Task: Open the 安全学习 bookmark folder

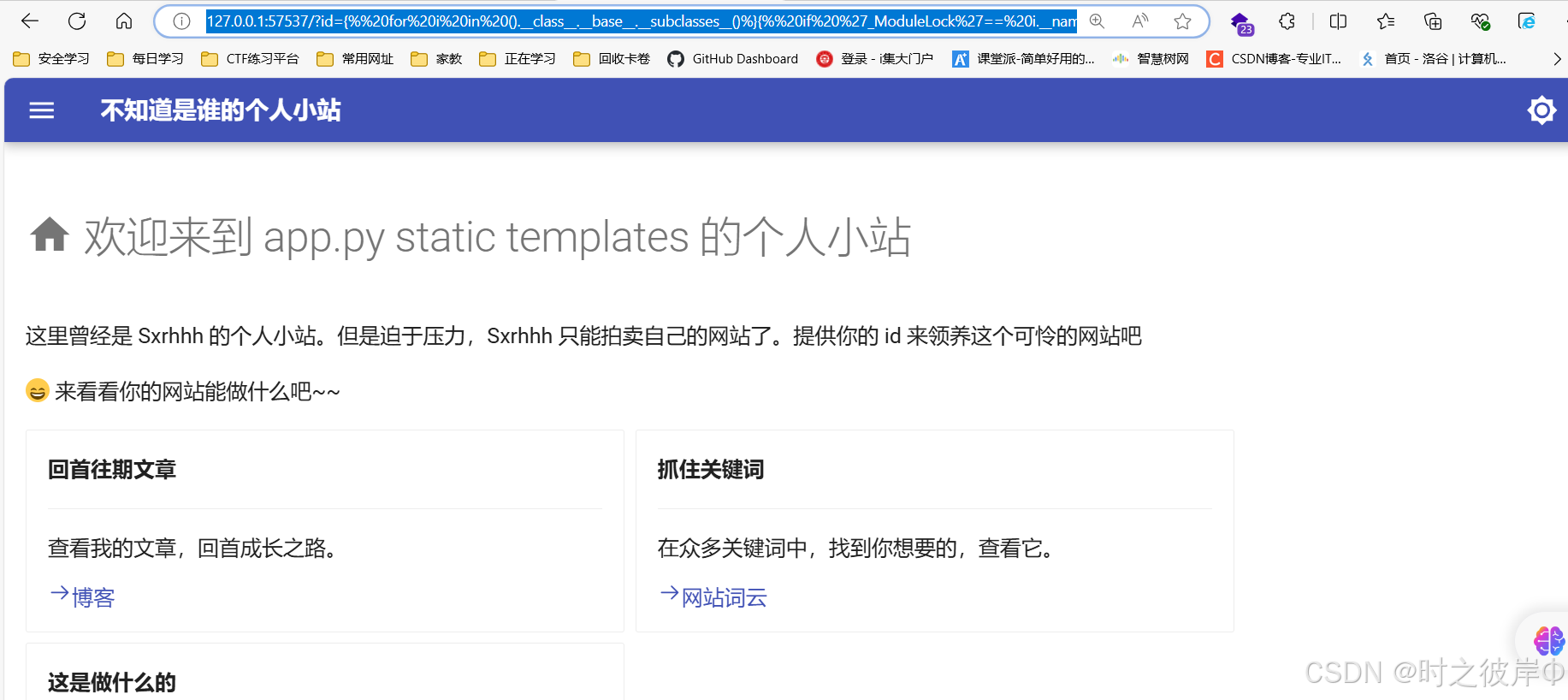Action: coord(51,58)
